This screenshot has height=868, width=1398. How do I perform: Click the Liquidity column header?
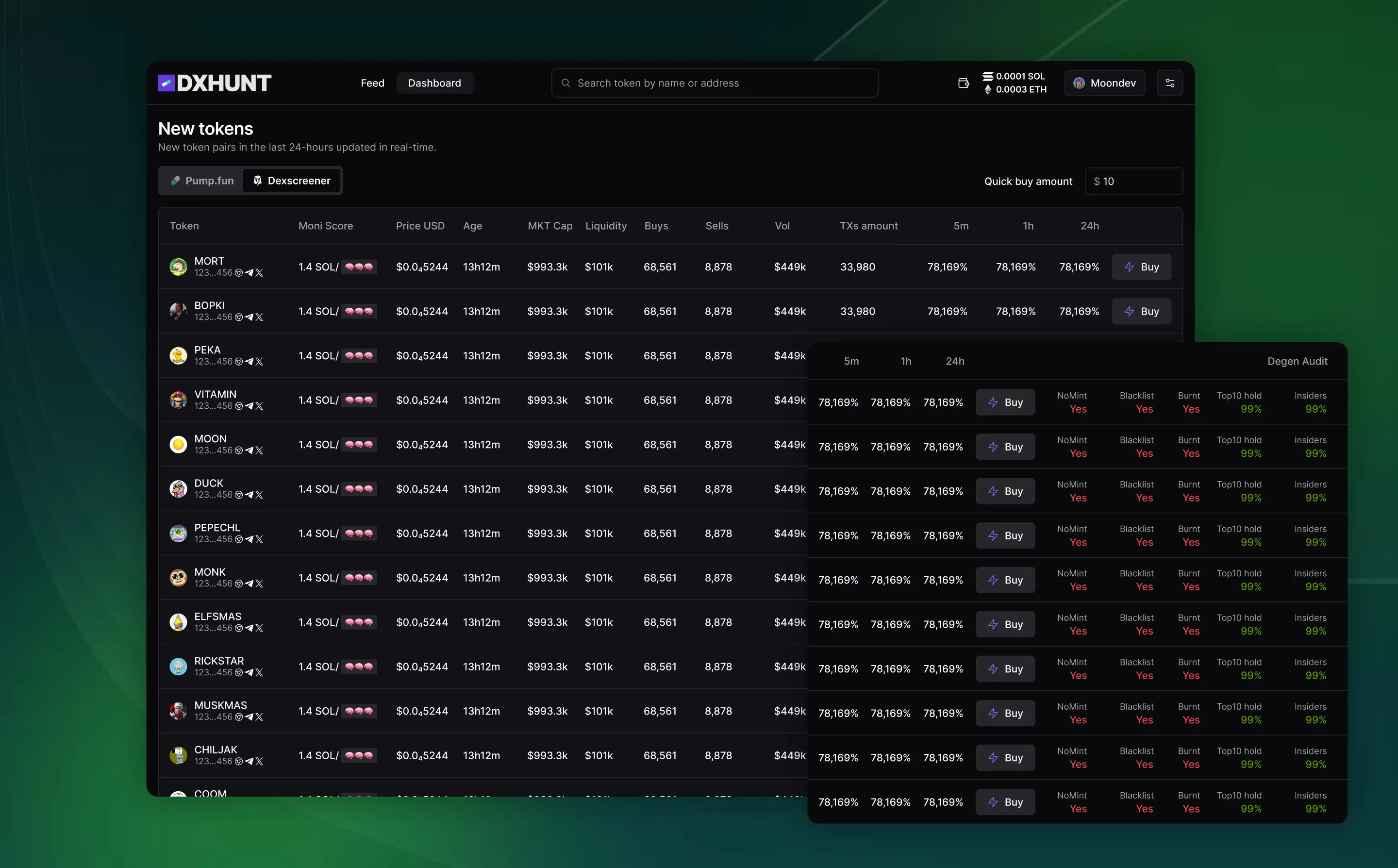pyautogui.click(x=606, y=226)
